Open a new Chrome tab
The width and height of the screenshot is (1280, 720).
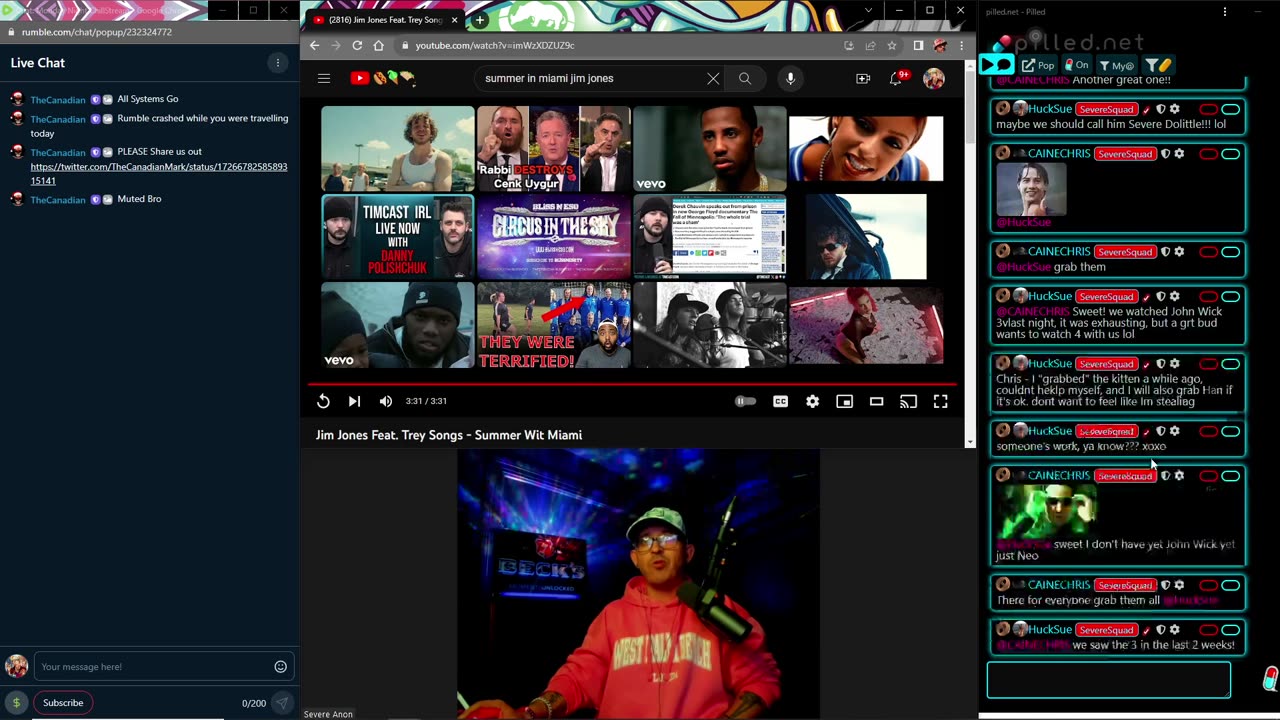pos(480,20)
